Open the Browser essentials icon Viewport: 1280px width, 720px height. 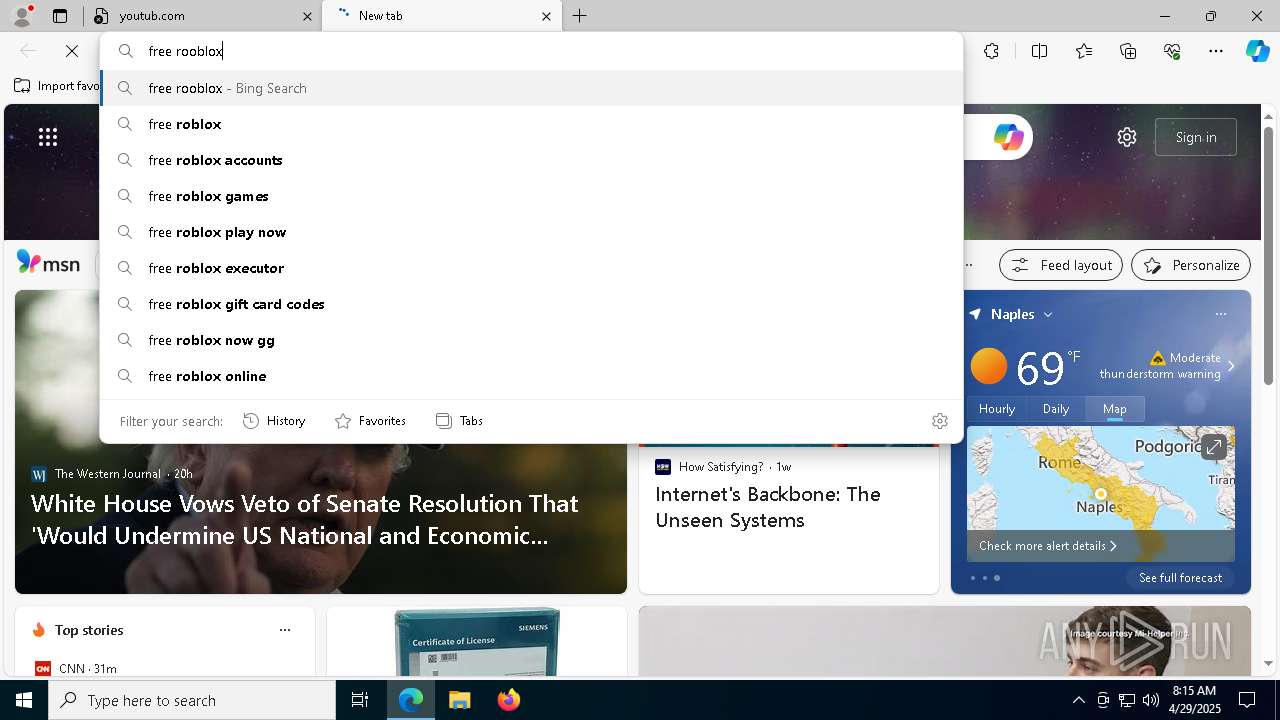(x=1172, y=51)
